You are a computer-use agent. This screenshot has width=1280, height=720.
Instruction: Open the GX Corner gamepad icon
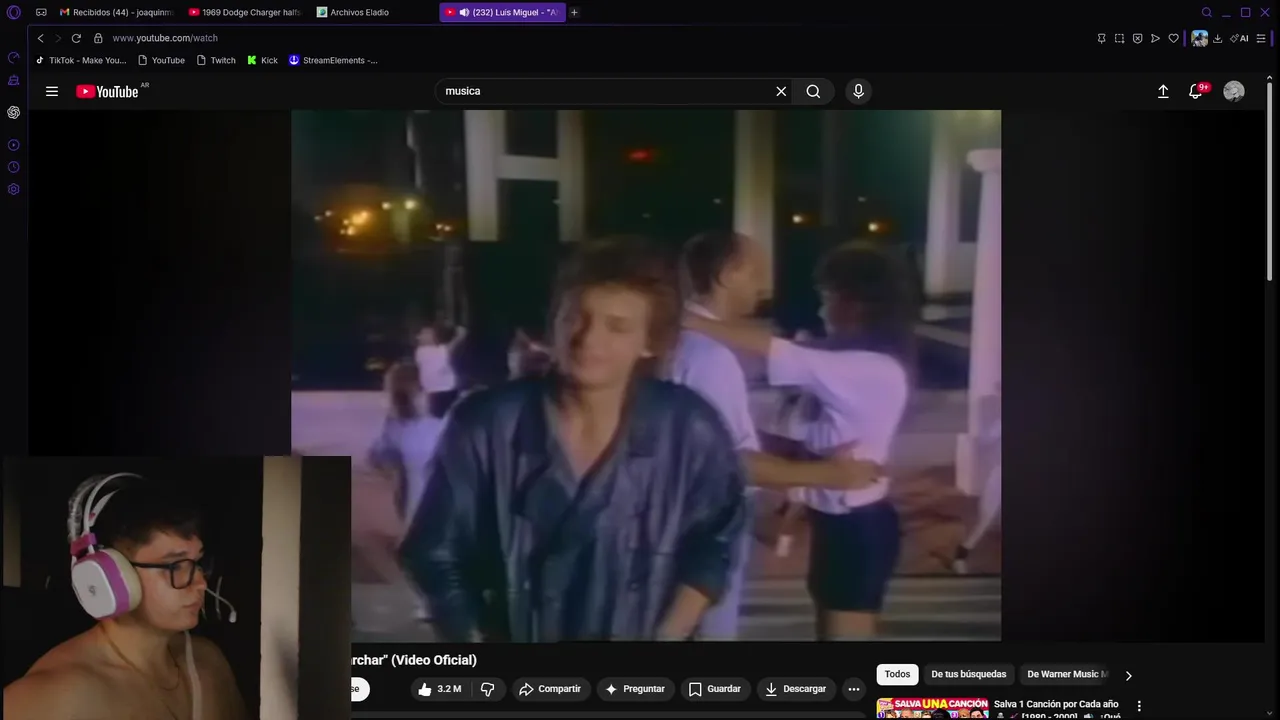click(x=41, y=12)
